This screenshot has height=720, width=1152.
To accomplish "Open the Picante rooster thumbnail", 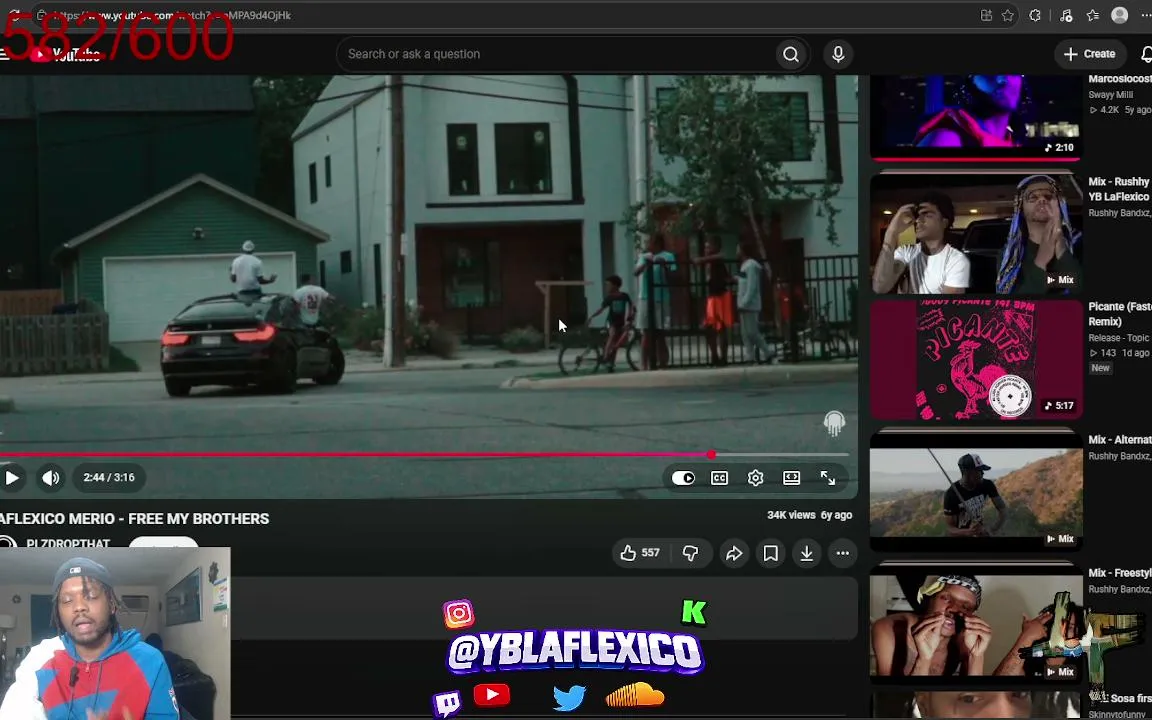I will pos(976,359).
